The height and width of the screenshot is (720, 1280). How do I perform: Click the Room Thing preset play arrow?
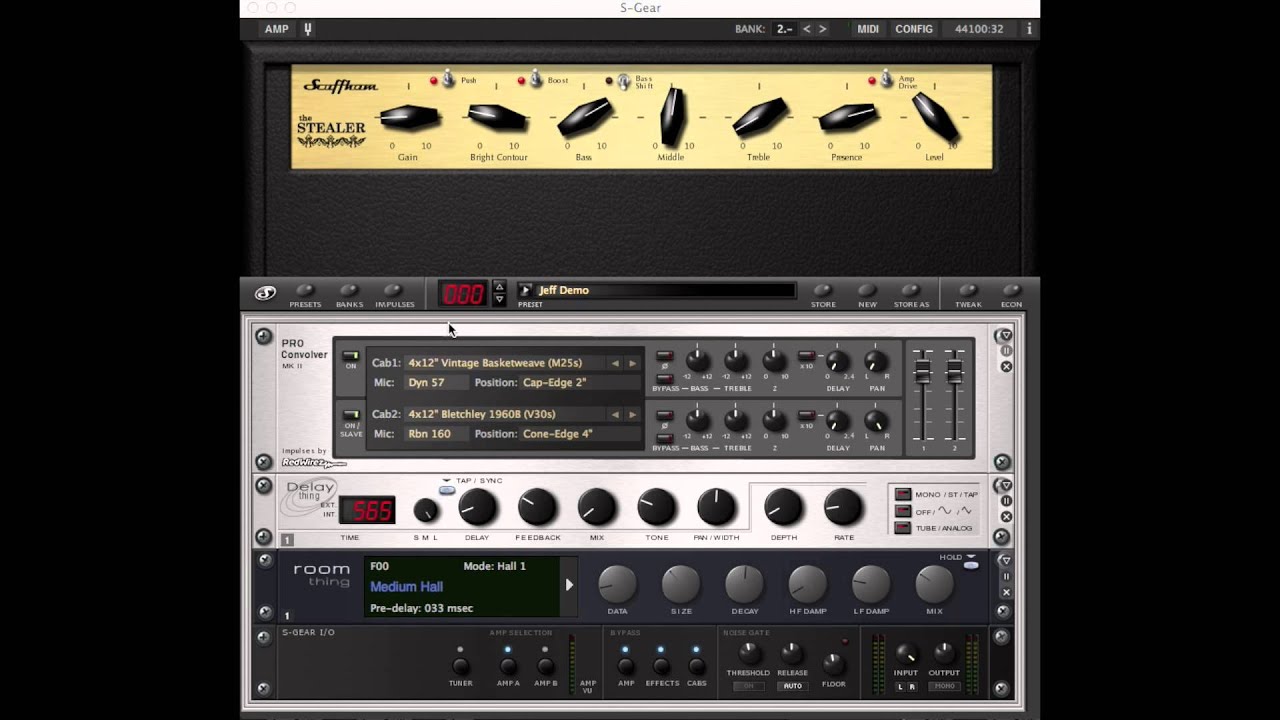tap(569, 585)
